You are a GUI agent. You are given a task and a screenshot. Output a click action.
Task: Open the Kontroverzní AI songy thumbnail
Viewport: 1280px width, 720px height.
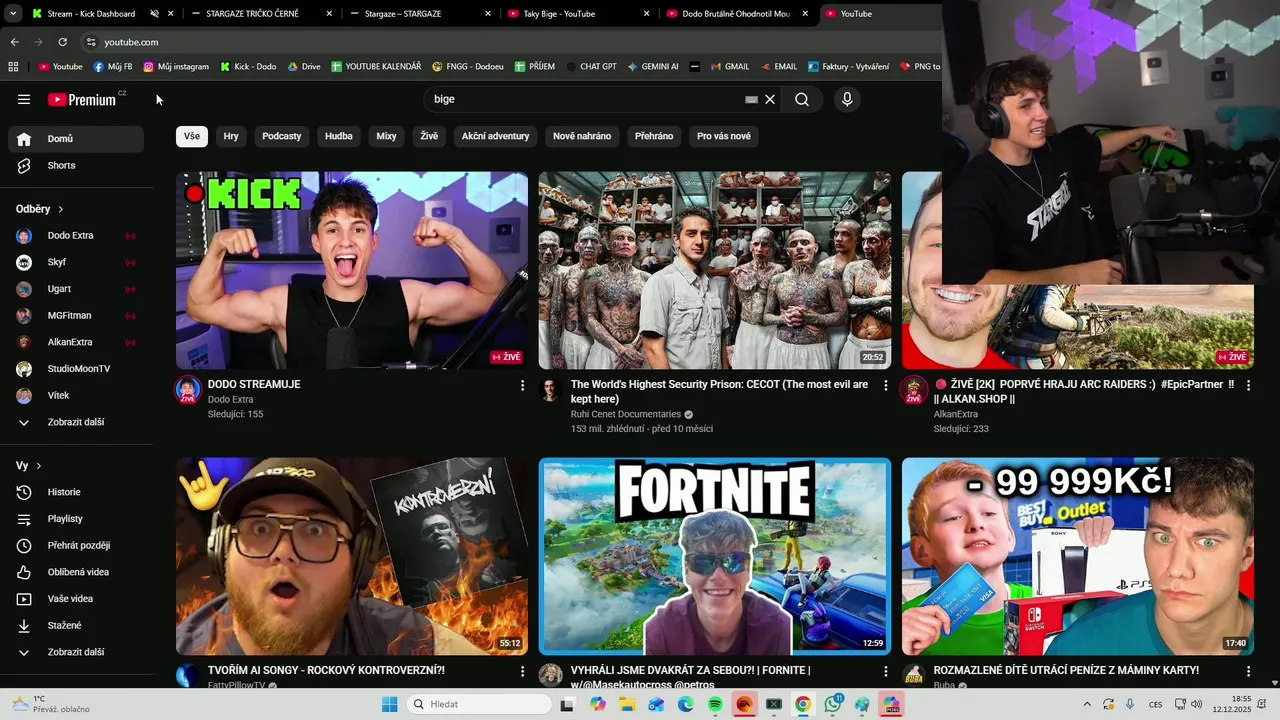(x=352, y=556)
